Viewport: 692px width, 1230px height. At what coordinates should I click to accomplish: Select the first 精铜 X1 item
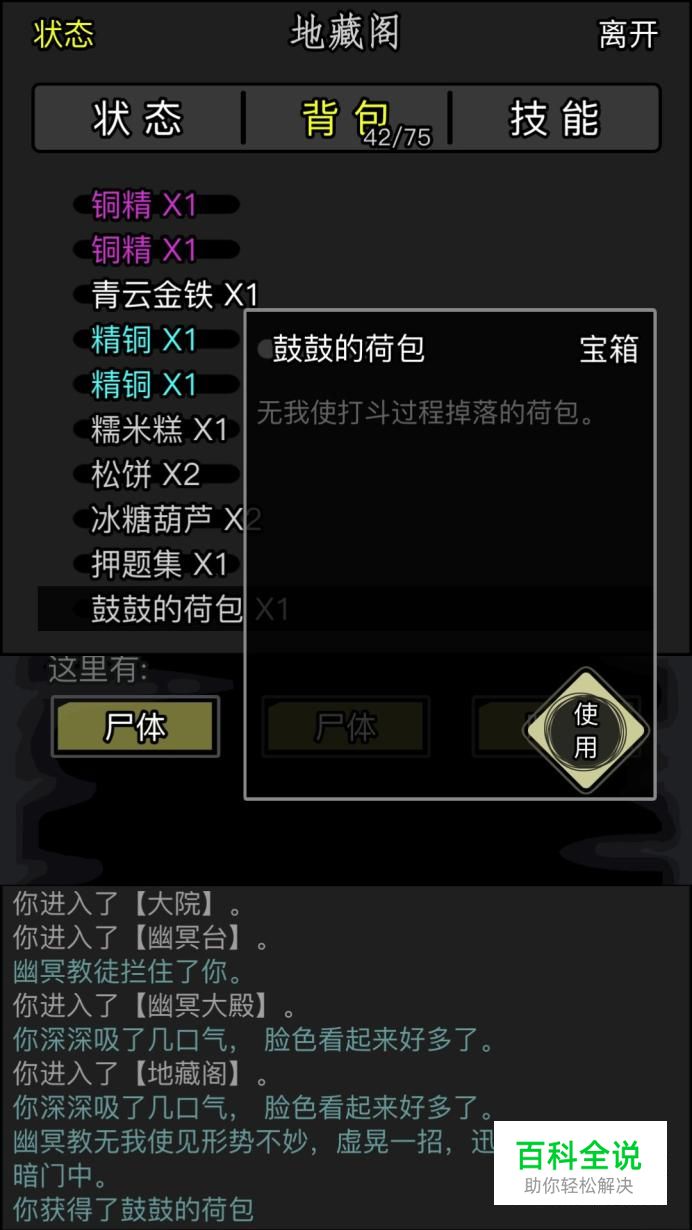pyautogui.click(x=144, y=339)
